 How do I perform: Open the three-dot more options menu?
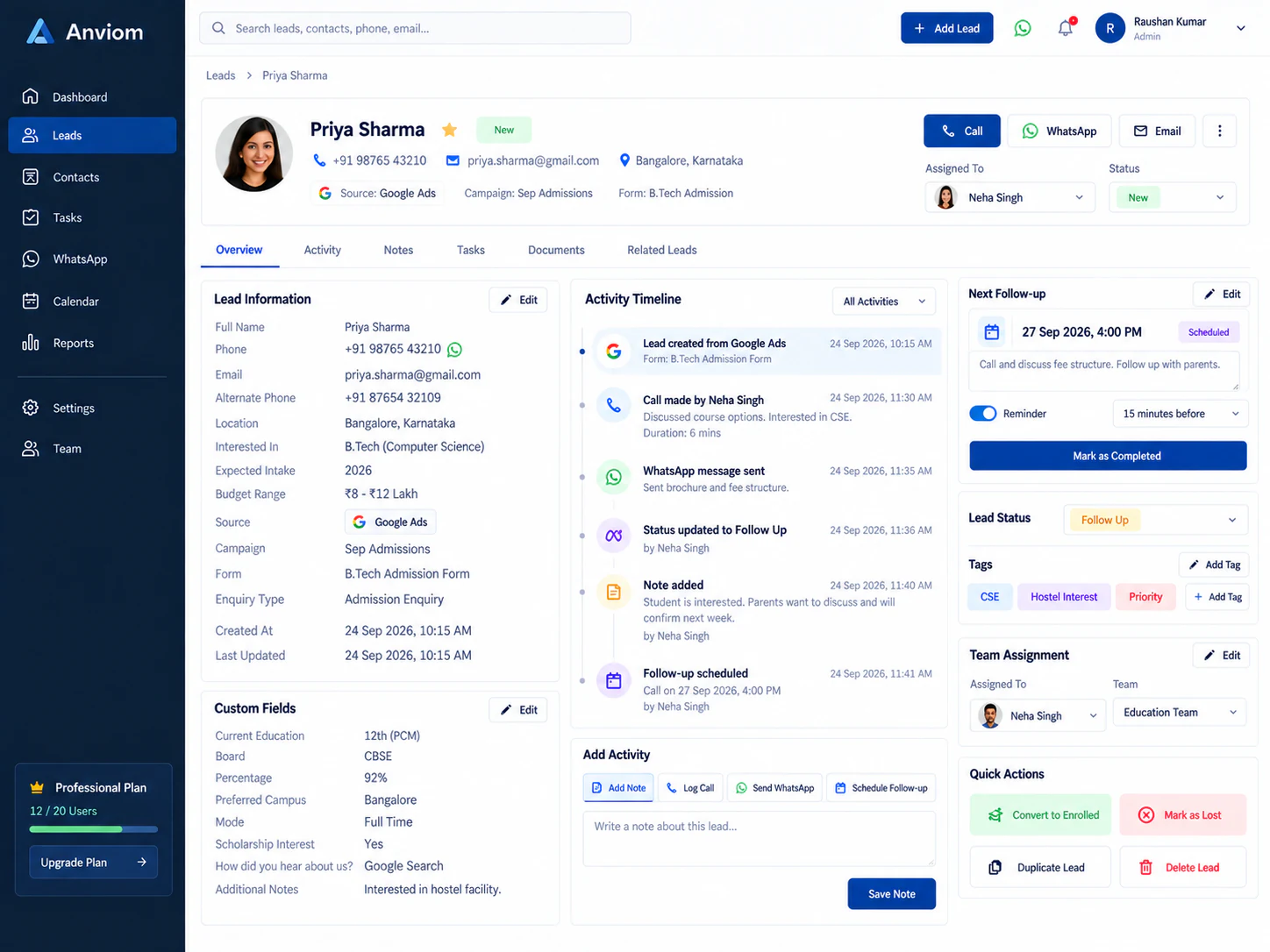click(1219, 131)
